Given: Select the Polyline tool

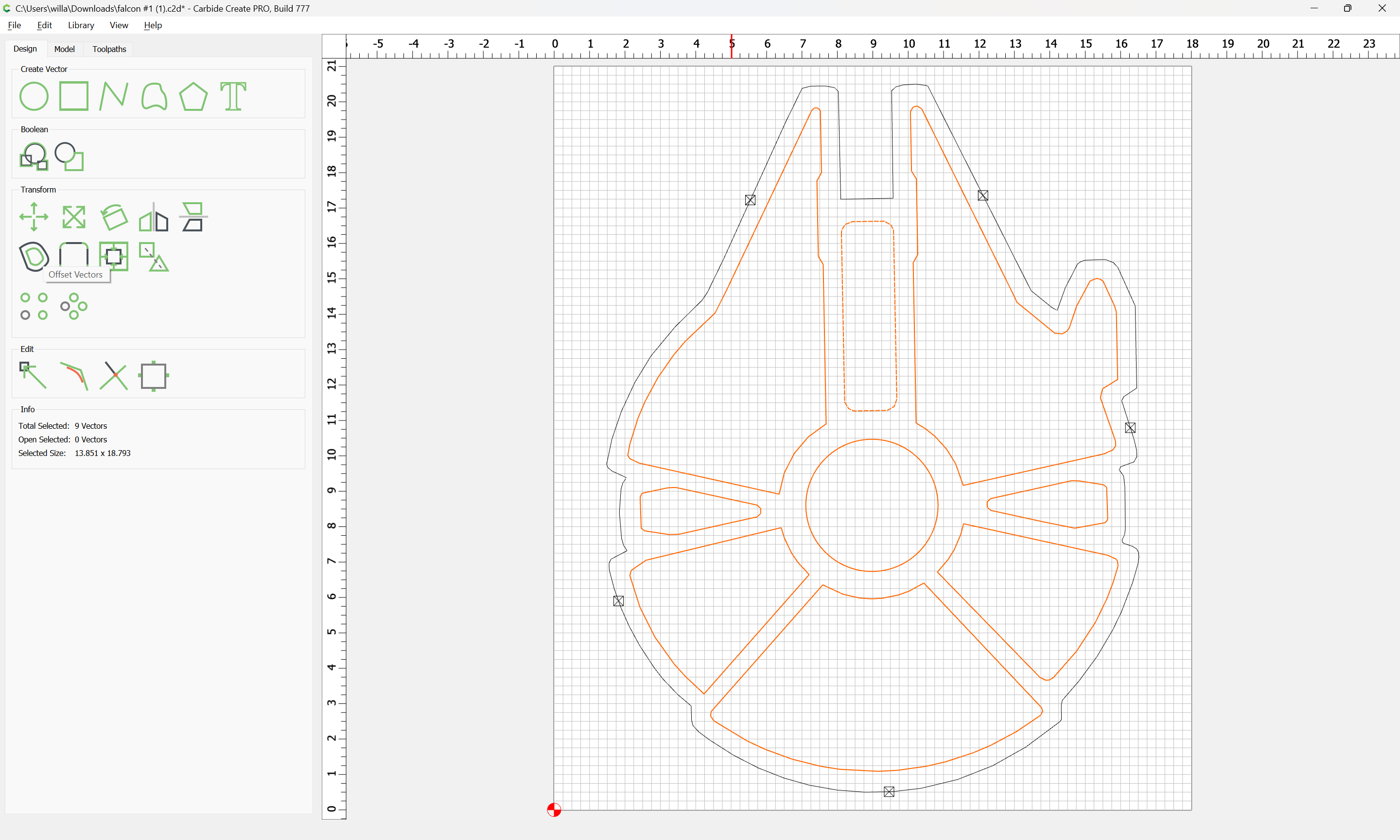Looking at the screenshot, I should 114,96.
